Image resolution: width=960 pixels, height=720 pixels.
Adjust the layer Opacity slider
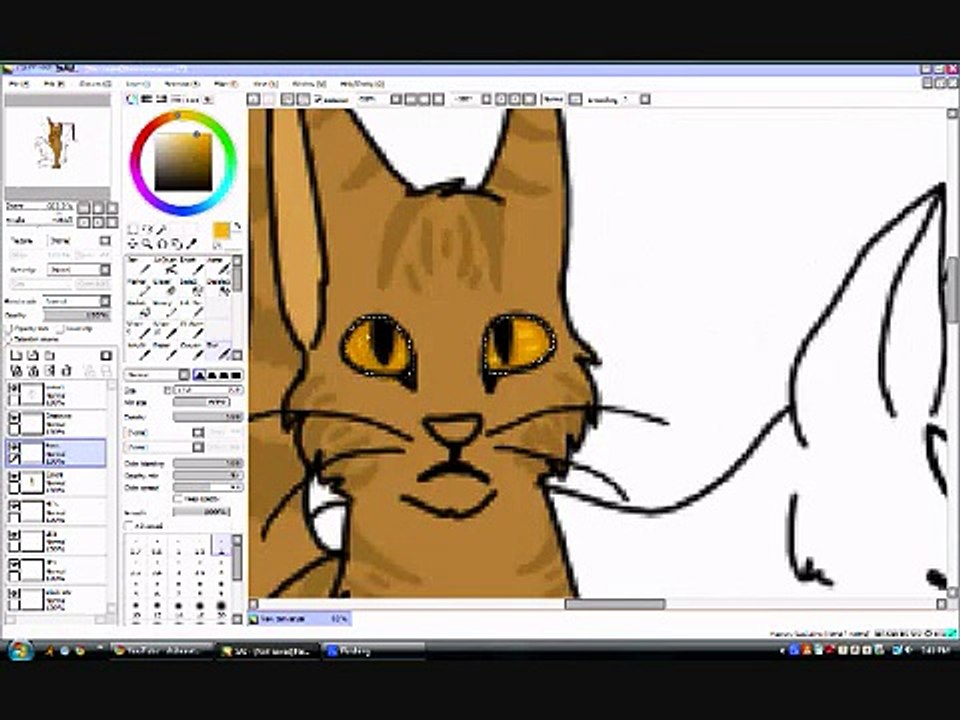tap(77, 316)
